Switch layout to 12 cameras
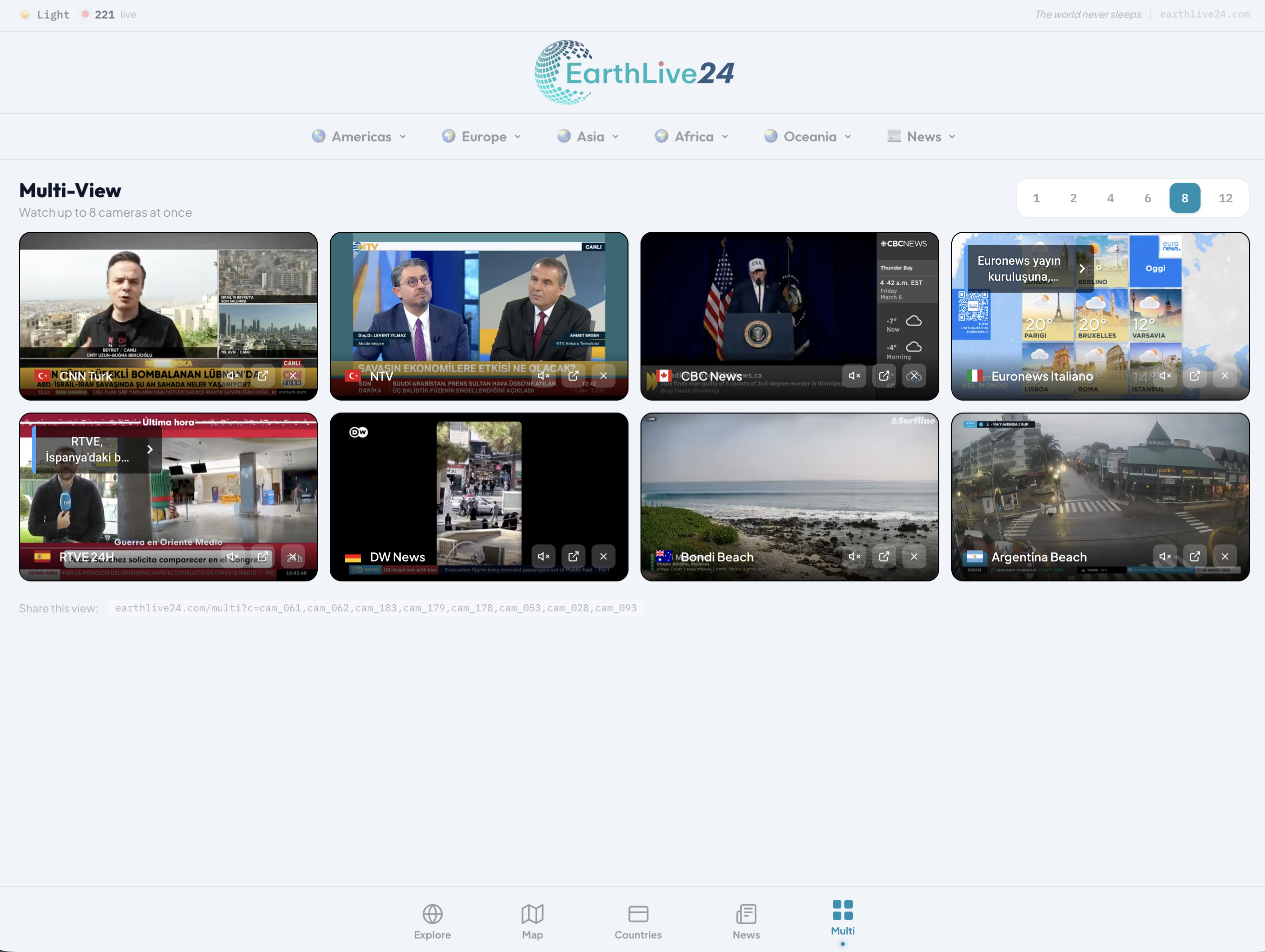This screenshot has height=952, width=1265. (x=1226, y=198)
